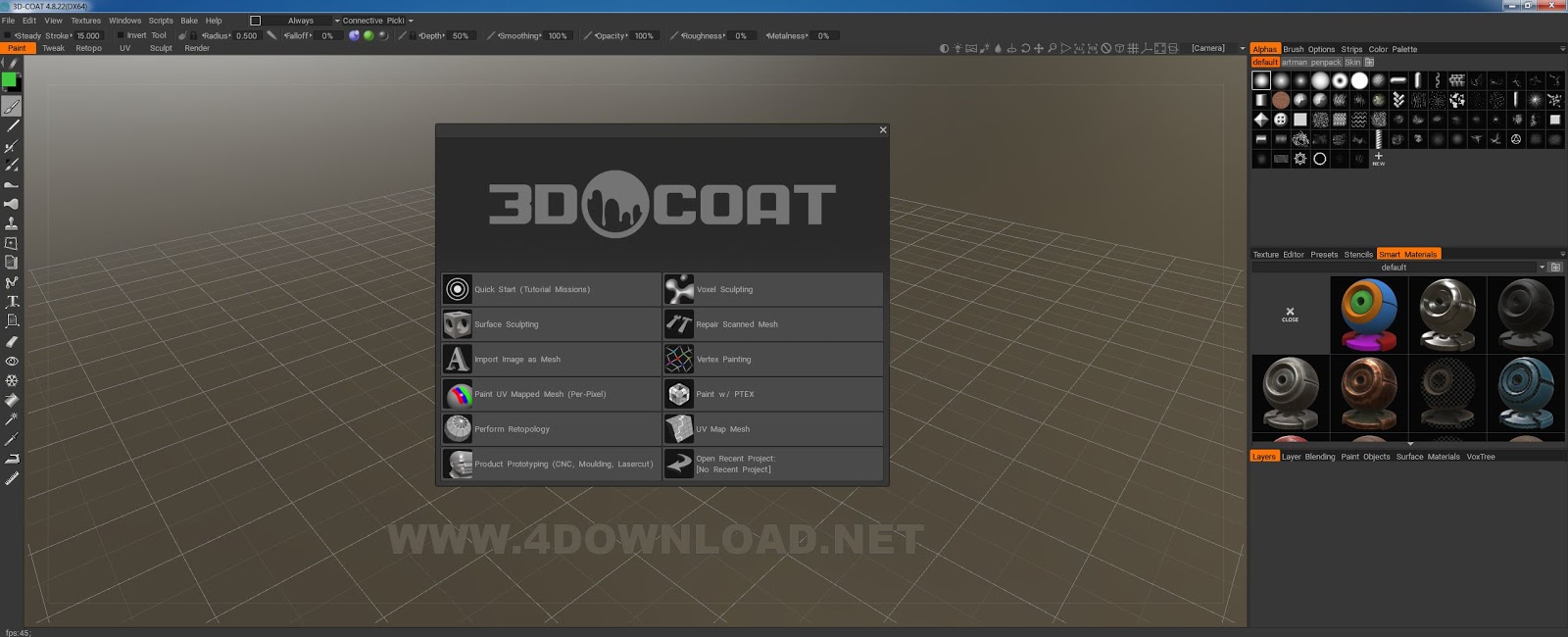Viewport: 1568px width, 637px height.
Task: Close the 3D-Coat welcome dialog
Action: pos(883,129)
